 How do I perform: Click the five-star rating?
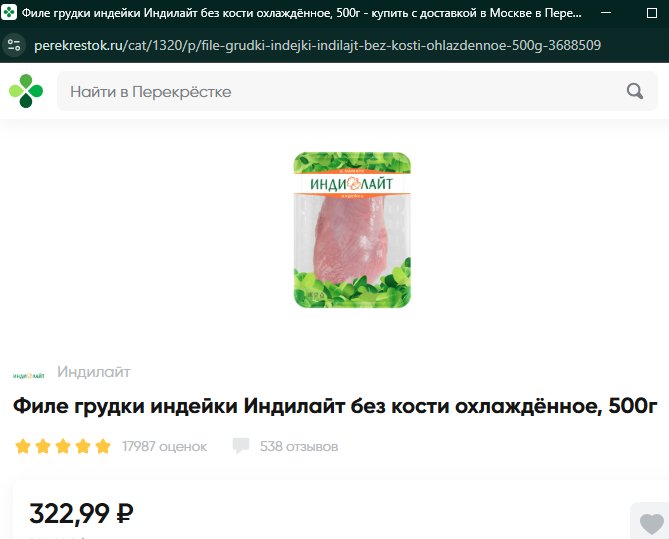63,446
